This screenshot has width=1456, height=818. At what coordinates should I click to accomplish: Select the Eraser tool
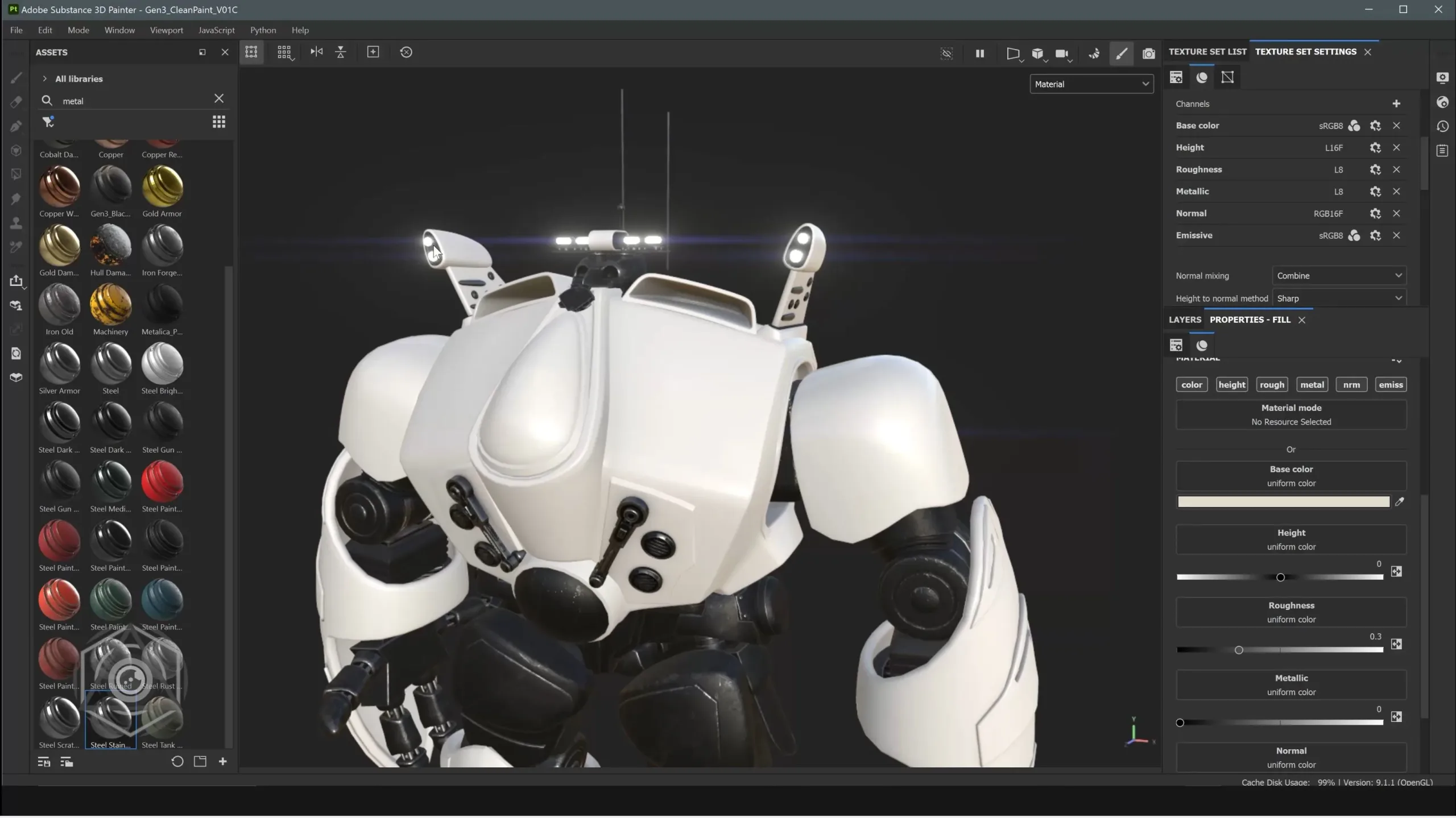click(16, 102)
